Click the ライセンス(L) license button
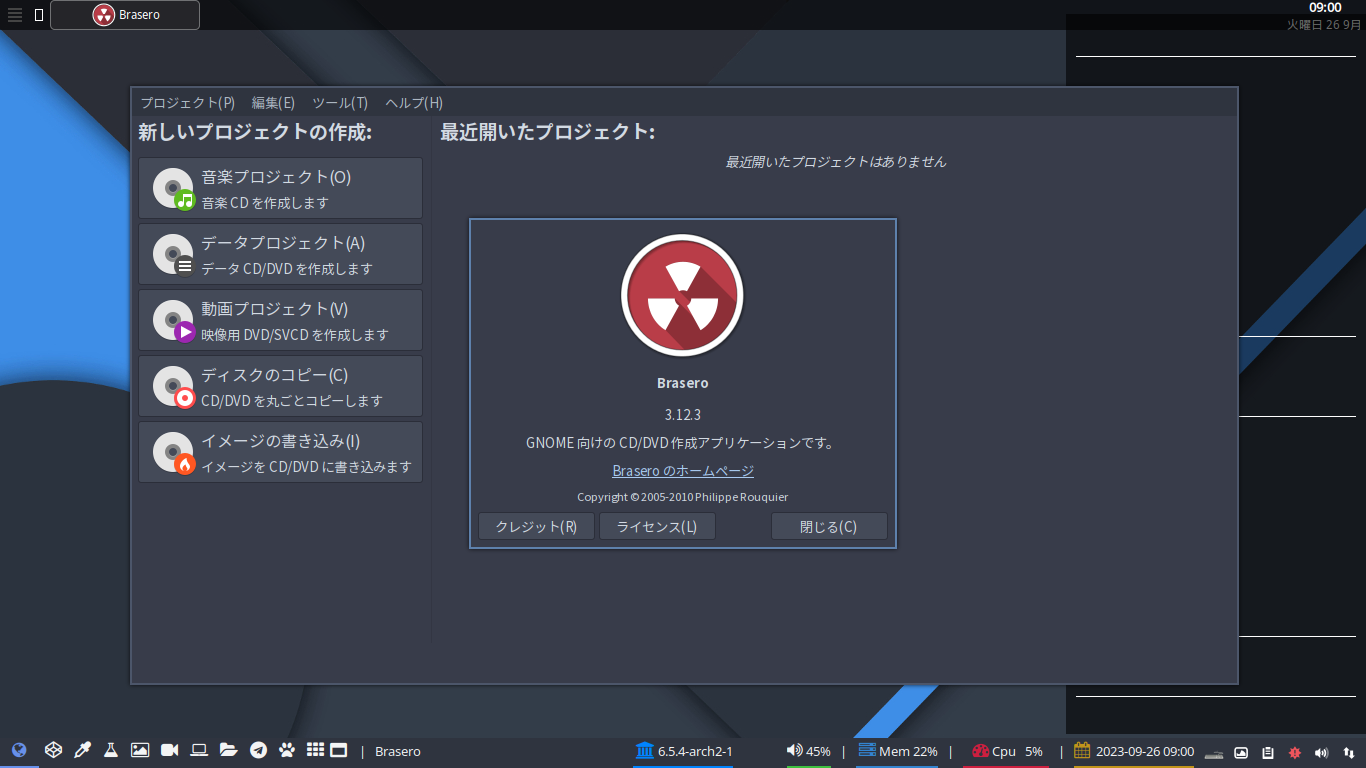 tap(657, 527)
